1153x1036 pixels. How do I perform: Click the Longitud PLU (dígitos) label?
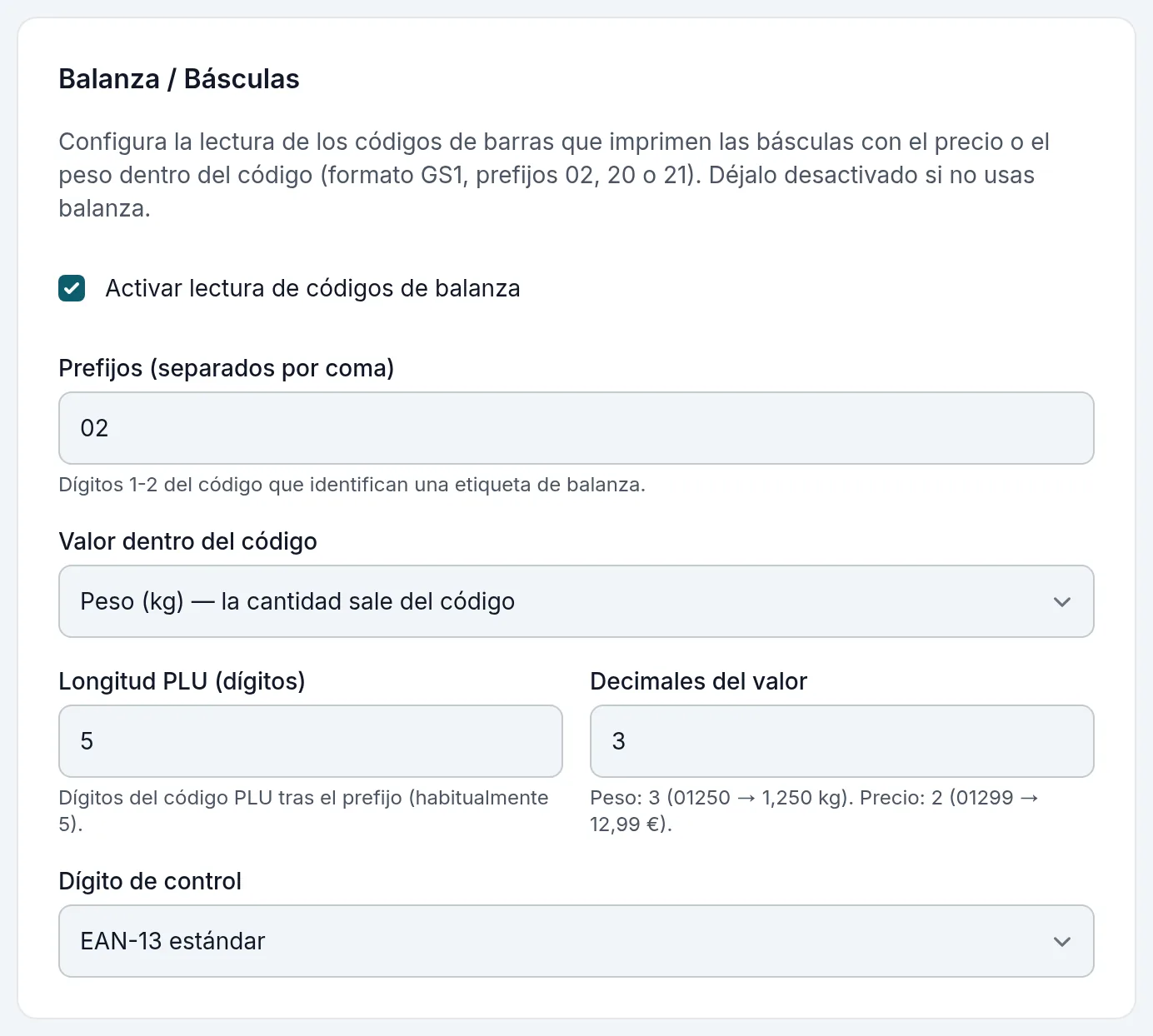(x=182, y=681)
